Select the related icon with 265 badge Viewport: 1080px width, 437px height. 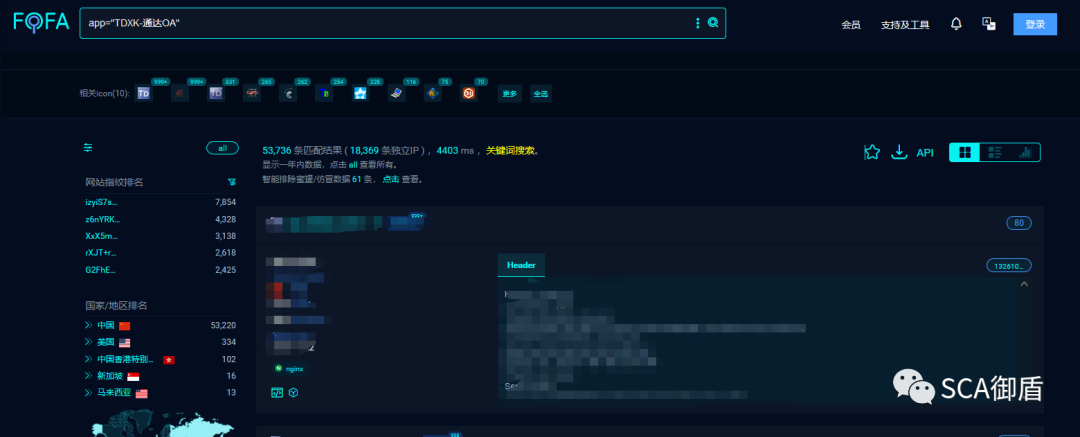click(x=252, y=93)
